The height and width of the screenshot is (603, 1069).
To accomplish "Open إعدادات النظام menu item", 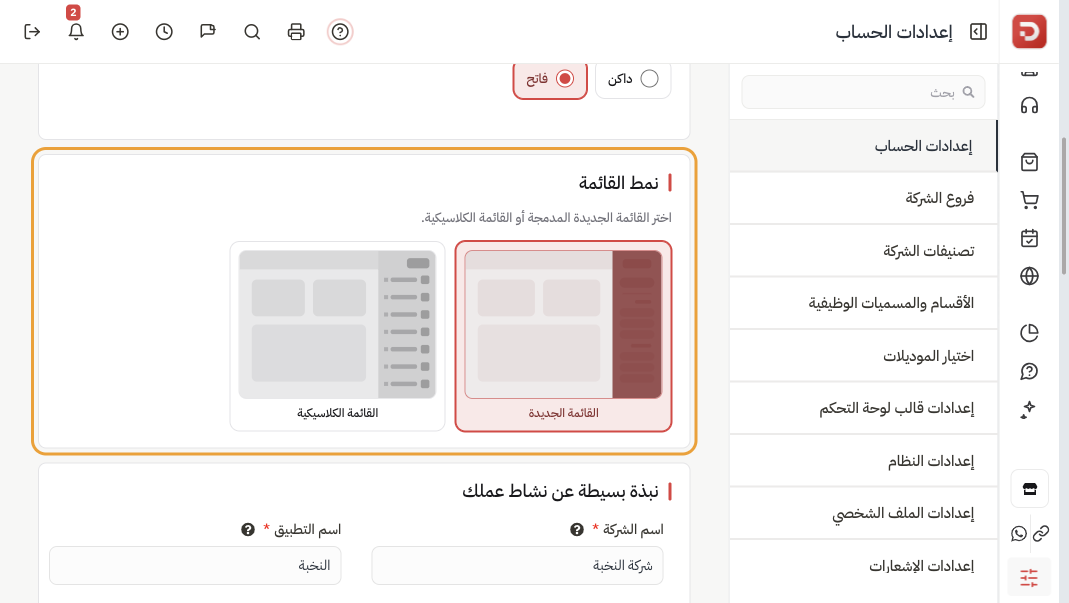I will pos(863,461).
